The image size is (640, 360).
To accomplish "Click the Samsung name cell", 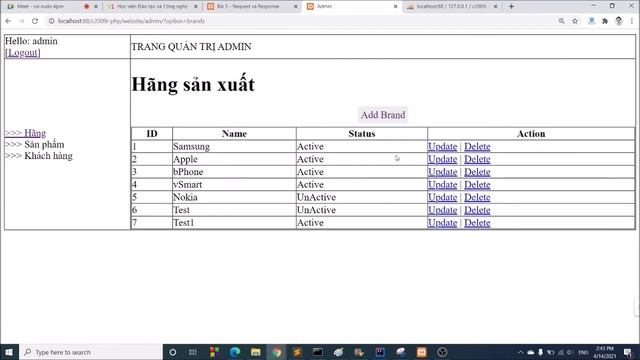I will coord(234,147).
